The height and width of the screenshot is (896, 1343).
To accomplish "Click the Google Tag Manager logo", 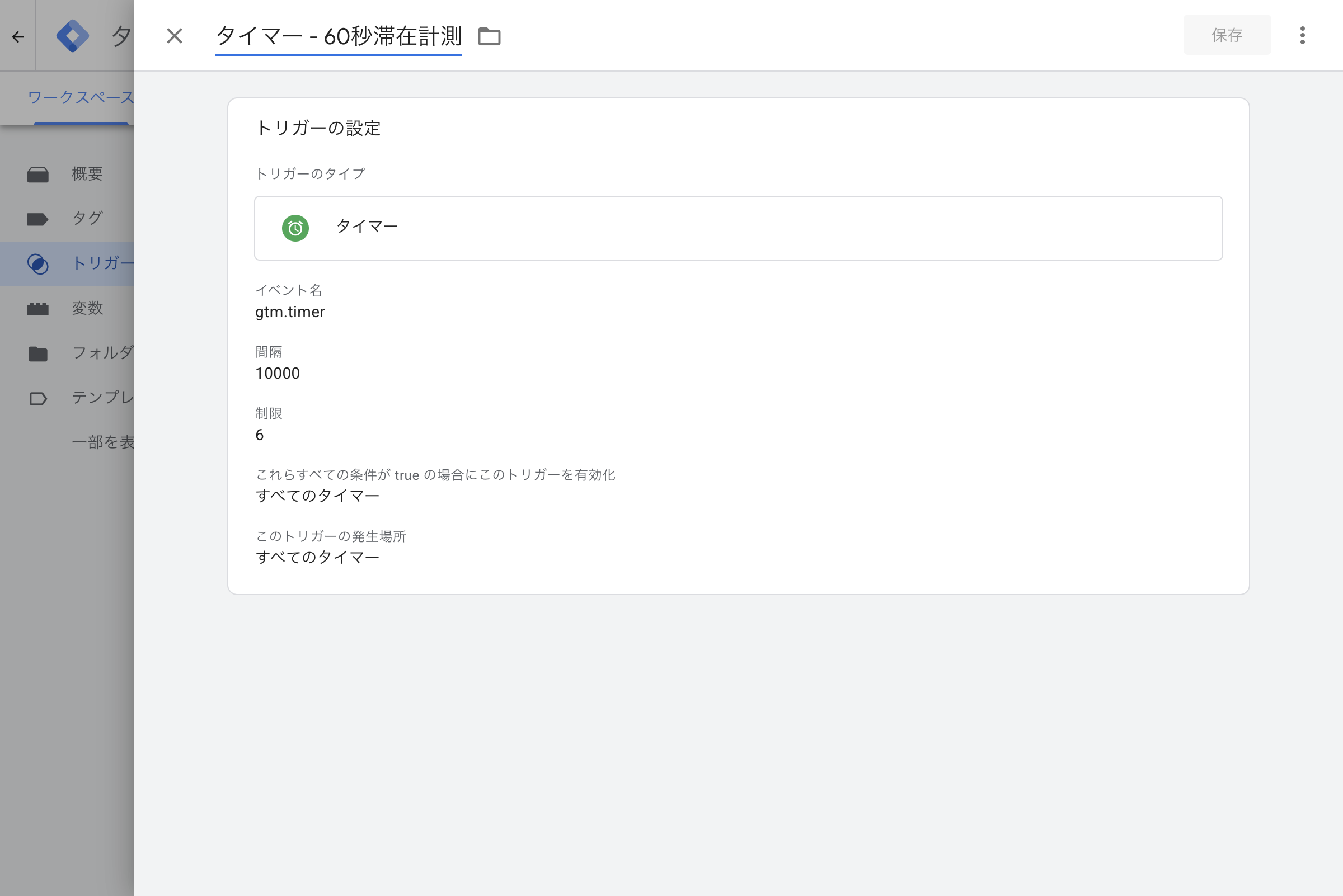I will coord(73,36).
